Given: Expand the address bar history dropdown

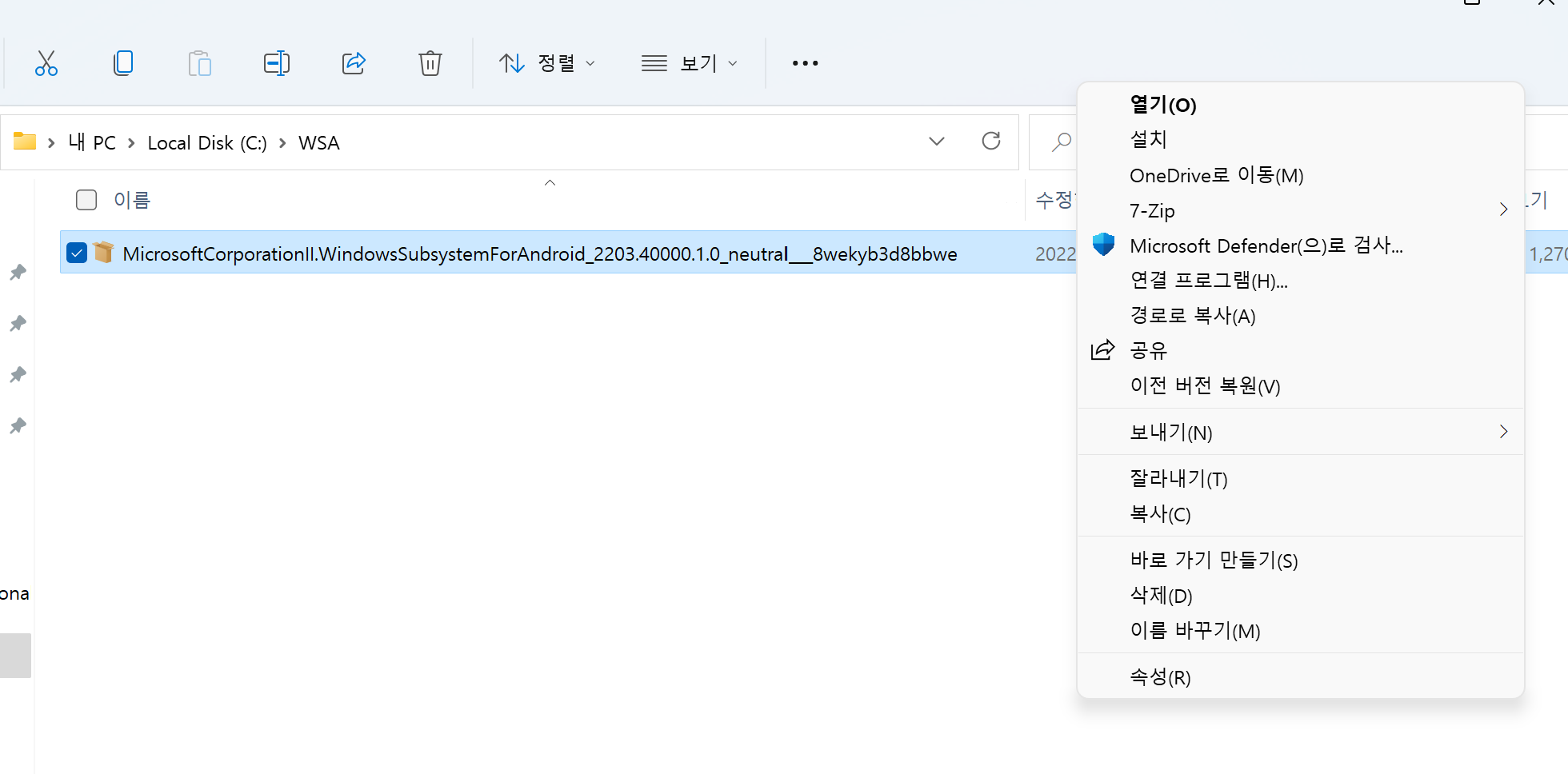Looking at the screenshot, I should pyautogui.click(x=937, y=142).
